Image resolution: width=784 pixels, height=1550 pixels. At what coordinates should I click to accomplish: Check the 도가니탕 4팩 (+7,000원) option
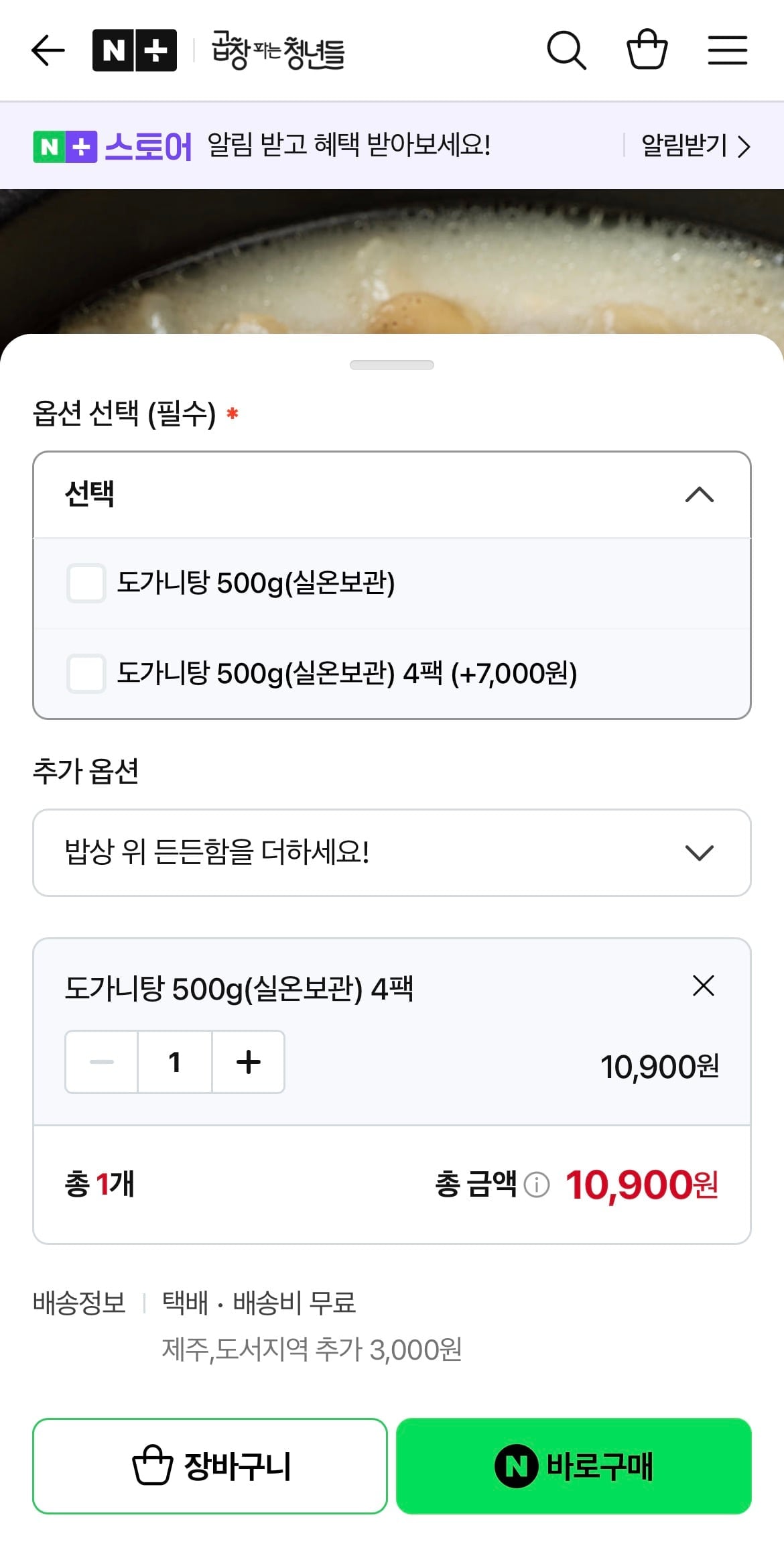(x=86, y=673)
